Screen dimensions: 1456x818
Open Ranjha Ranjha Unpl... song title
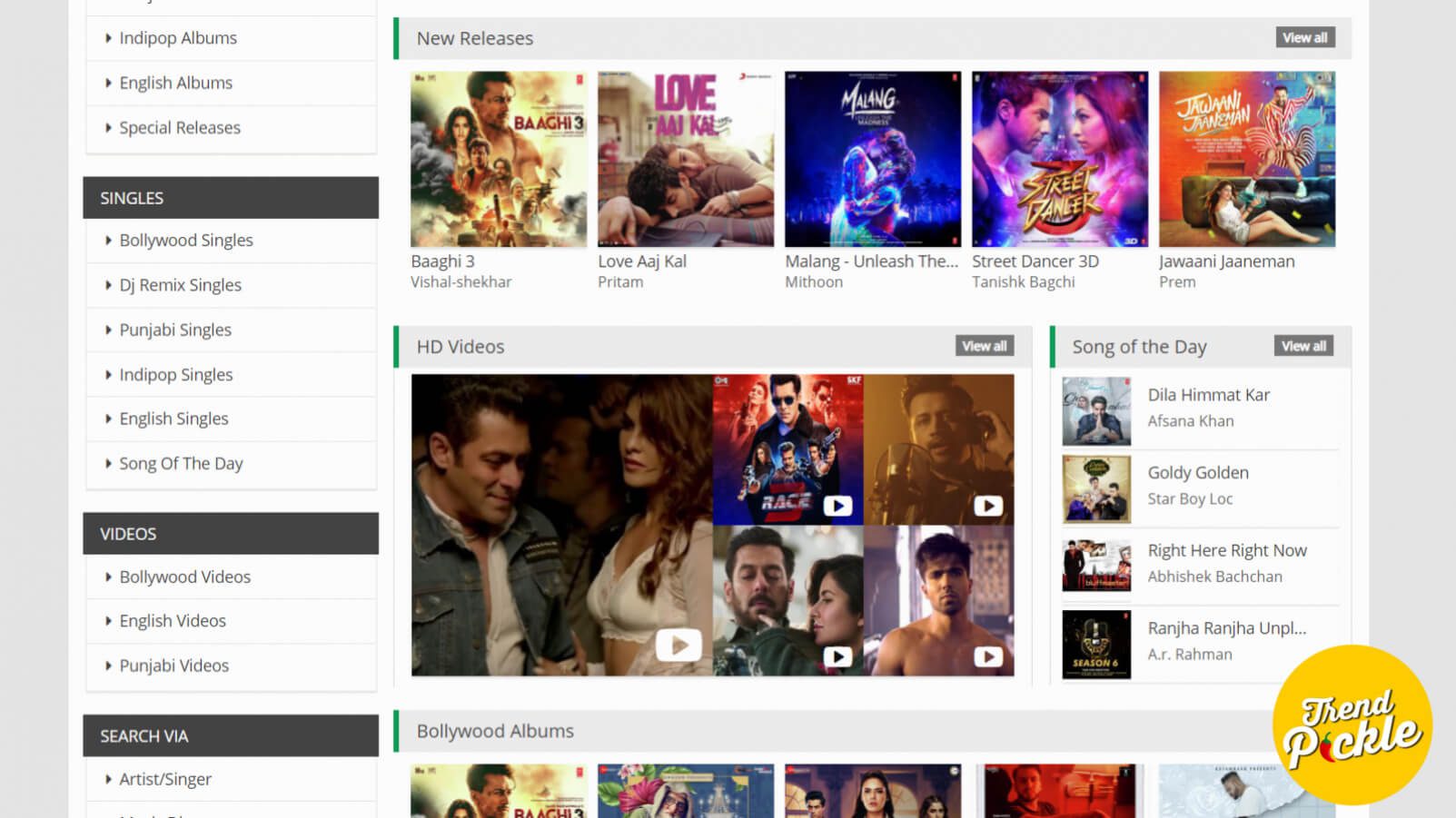pyautogui.click(x=1227, y=628)
